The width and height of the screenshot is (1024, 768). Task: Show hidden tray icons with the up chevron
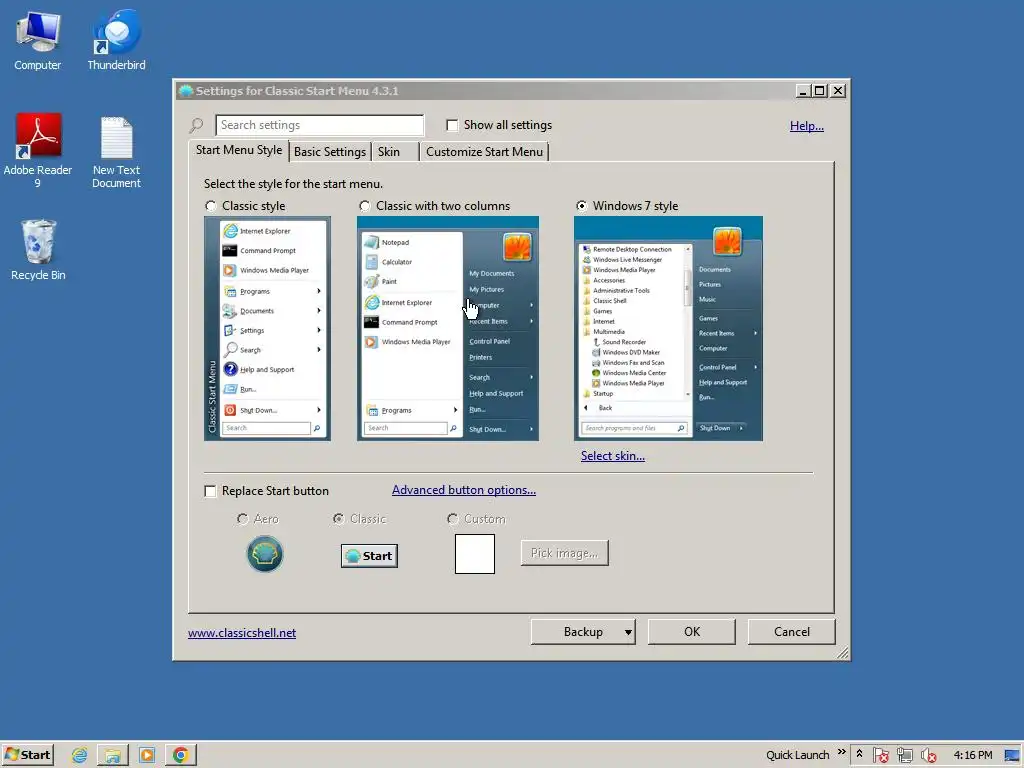(x=859, y=754)
